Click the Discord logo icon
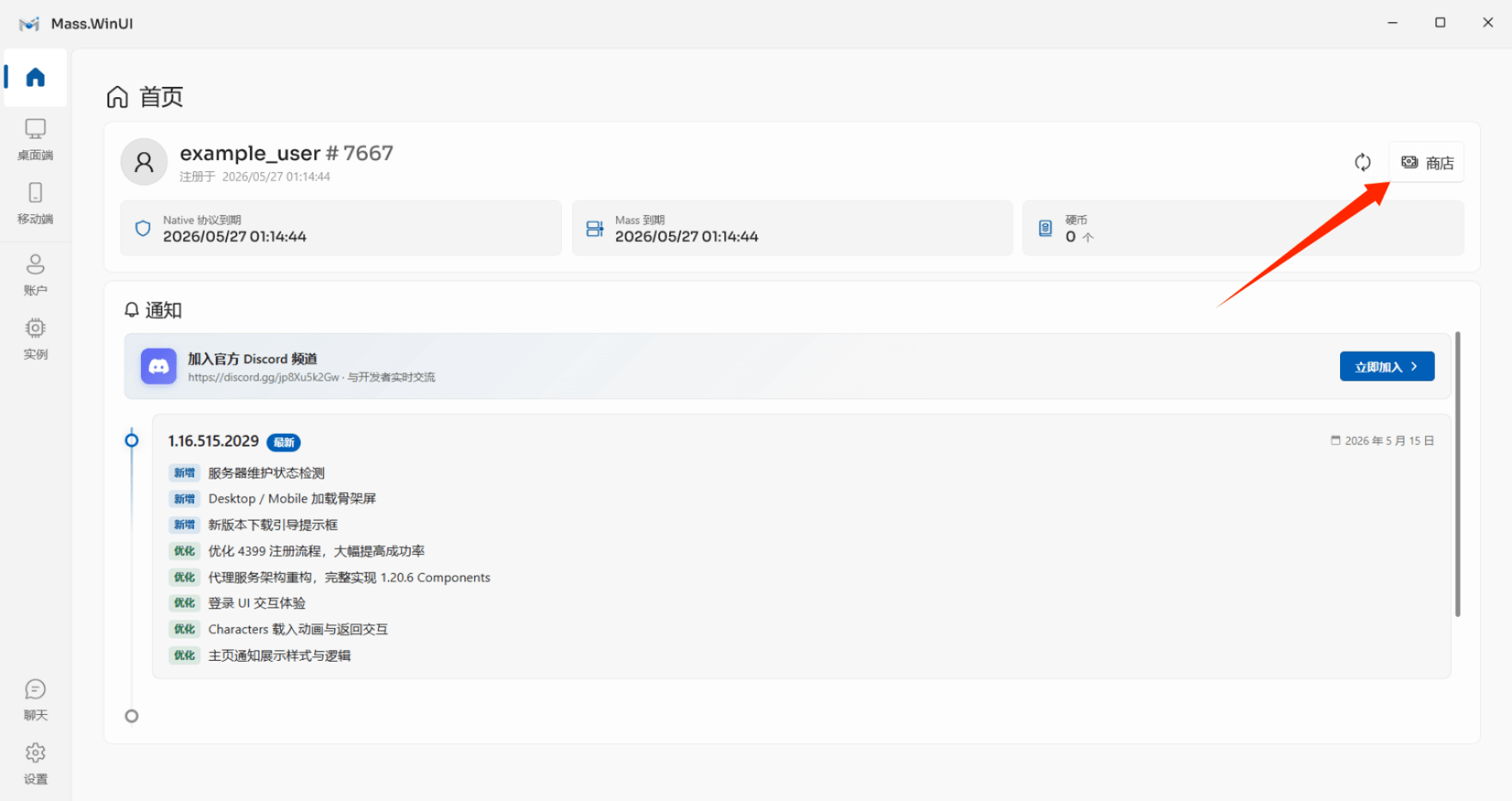This screenshot has width=1512, height=801. tap(158, 366)
